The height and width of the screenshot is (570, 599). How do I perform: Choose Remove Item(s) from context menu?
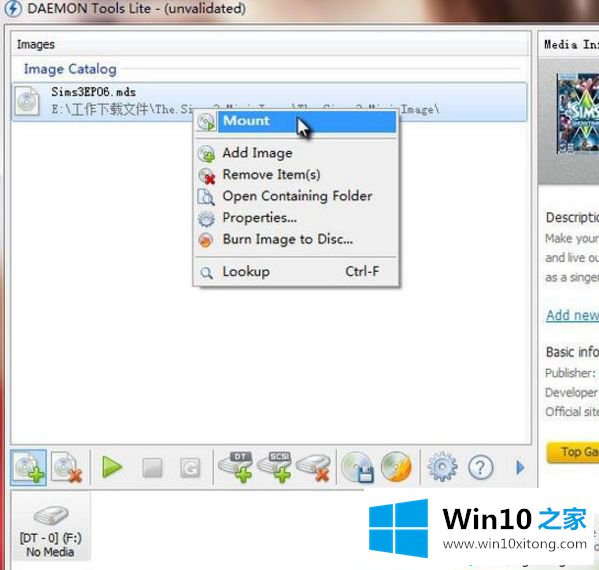296,175
